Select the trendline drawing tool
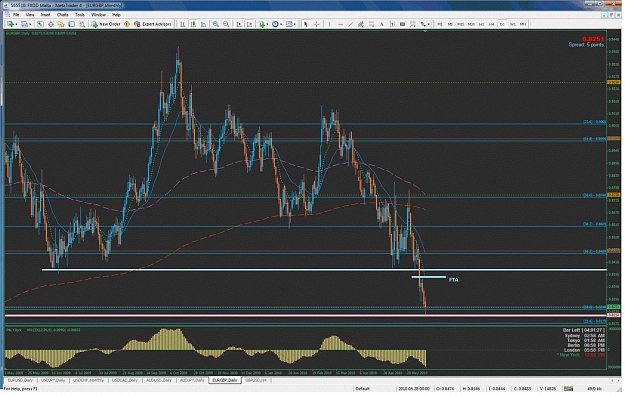625x395 pixels. pyautogui.click(x=350, y=24)
